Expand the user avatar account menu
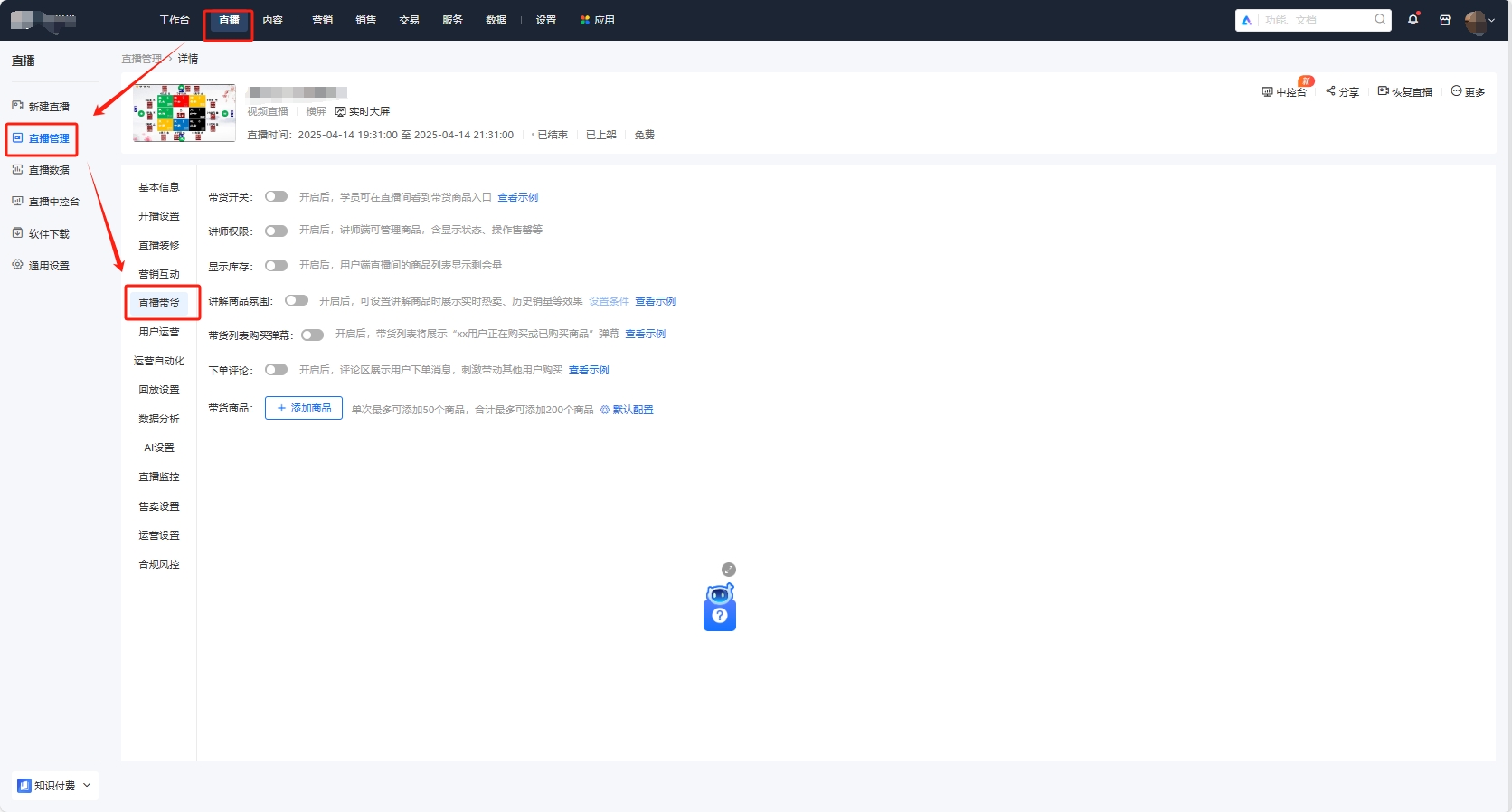1512x812 pixels. click(1479, 21)
